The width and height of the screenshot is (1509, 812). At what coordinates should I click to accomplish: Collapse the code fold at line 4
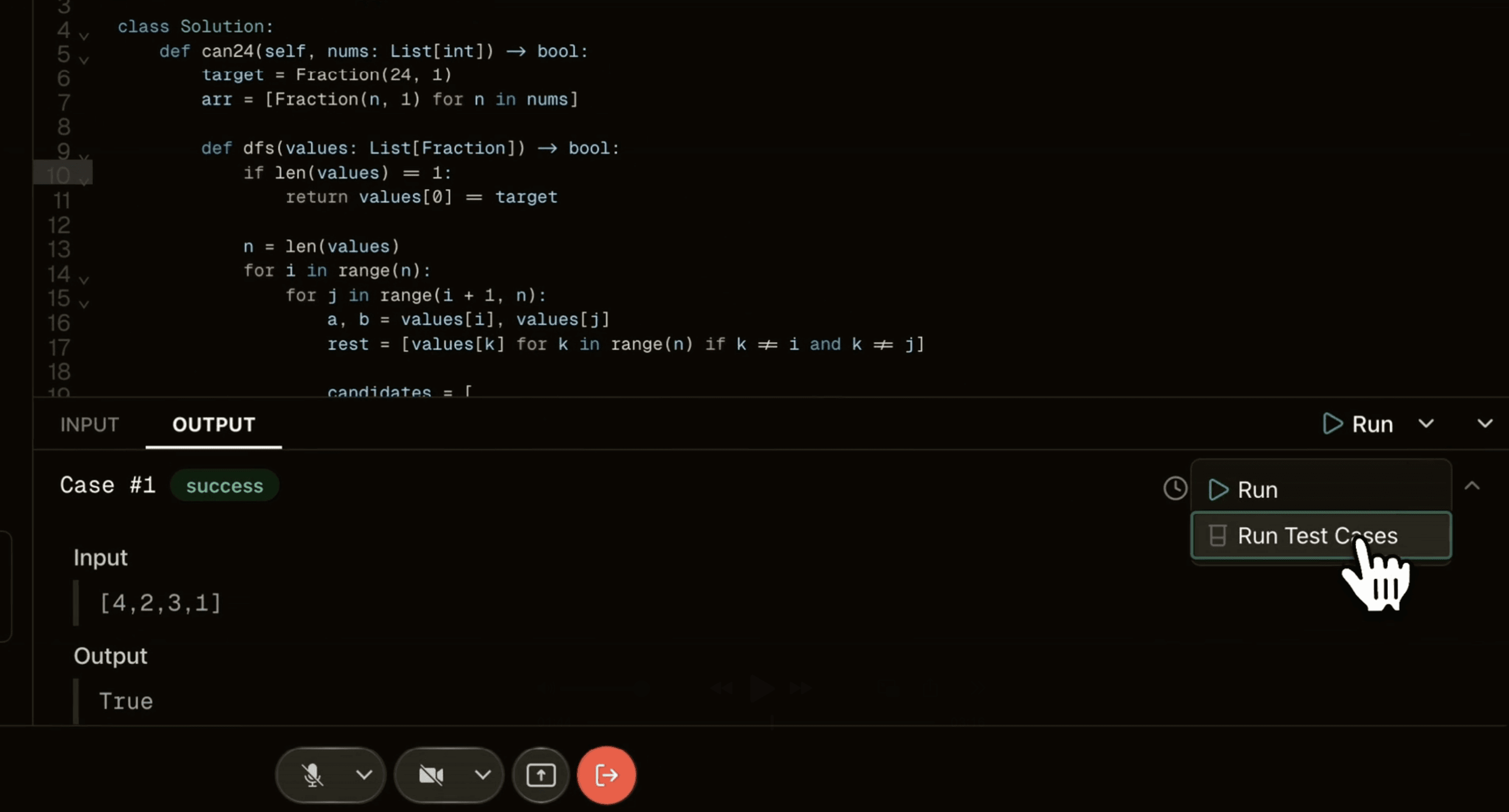click(x=84, y=36)
